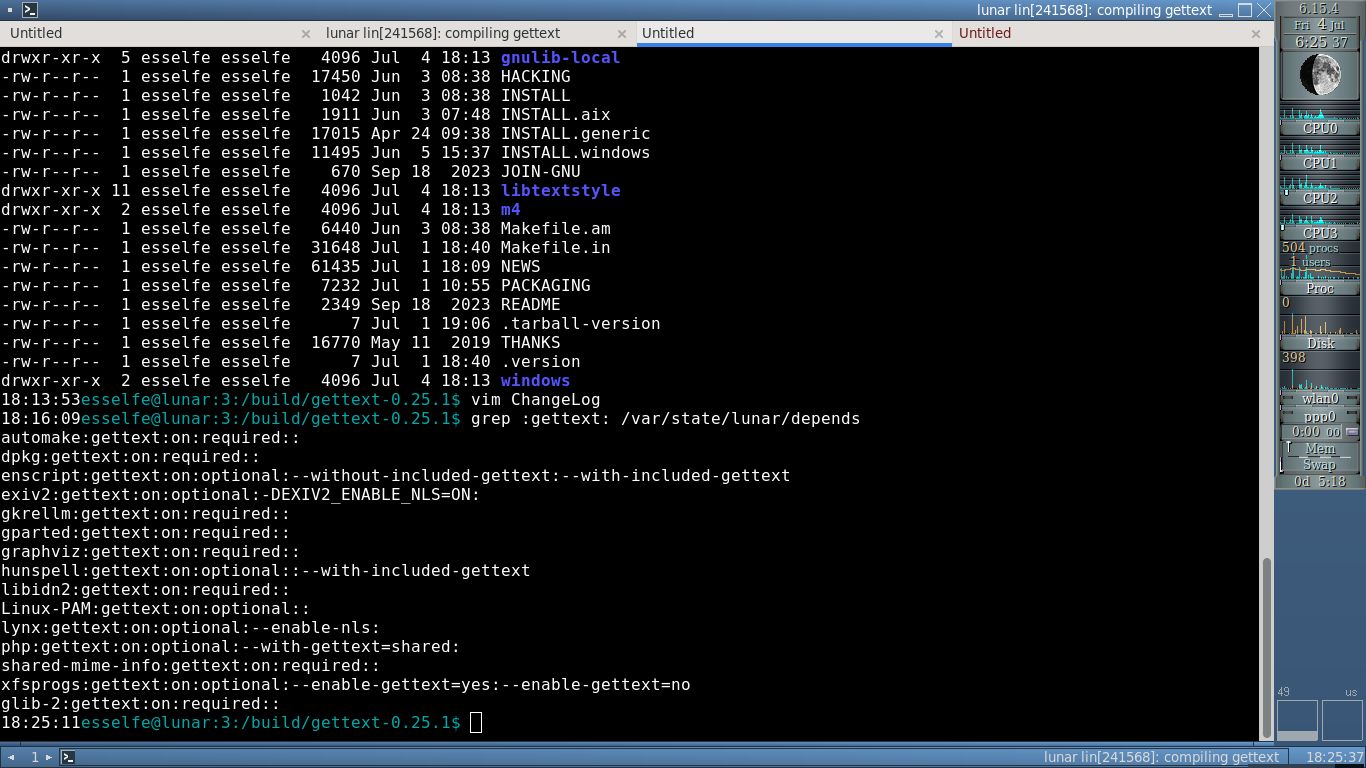The height and width of the screenshot is (768, 1366).
Task: Click the gnulib-local directory name
Action: click(560, 58)
